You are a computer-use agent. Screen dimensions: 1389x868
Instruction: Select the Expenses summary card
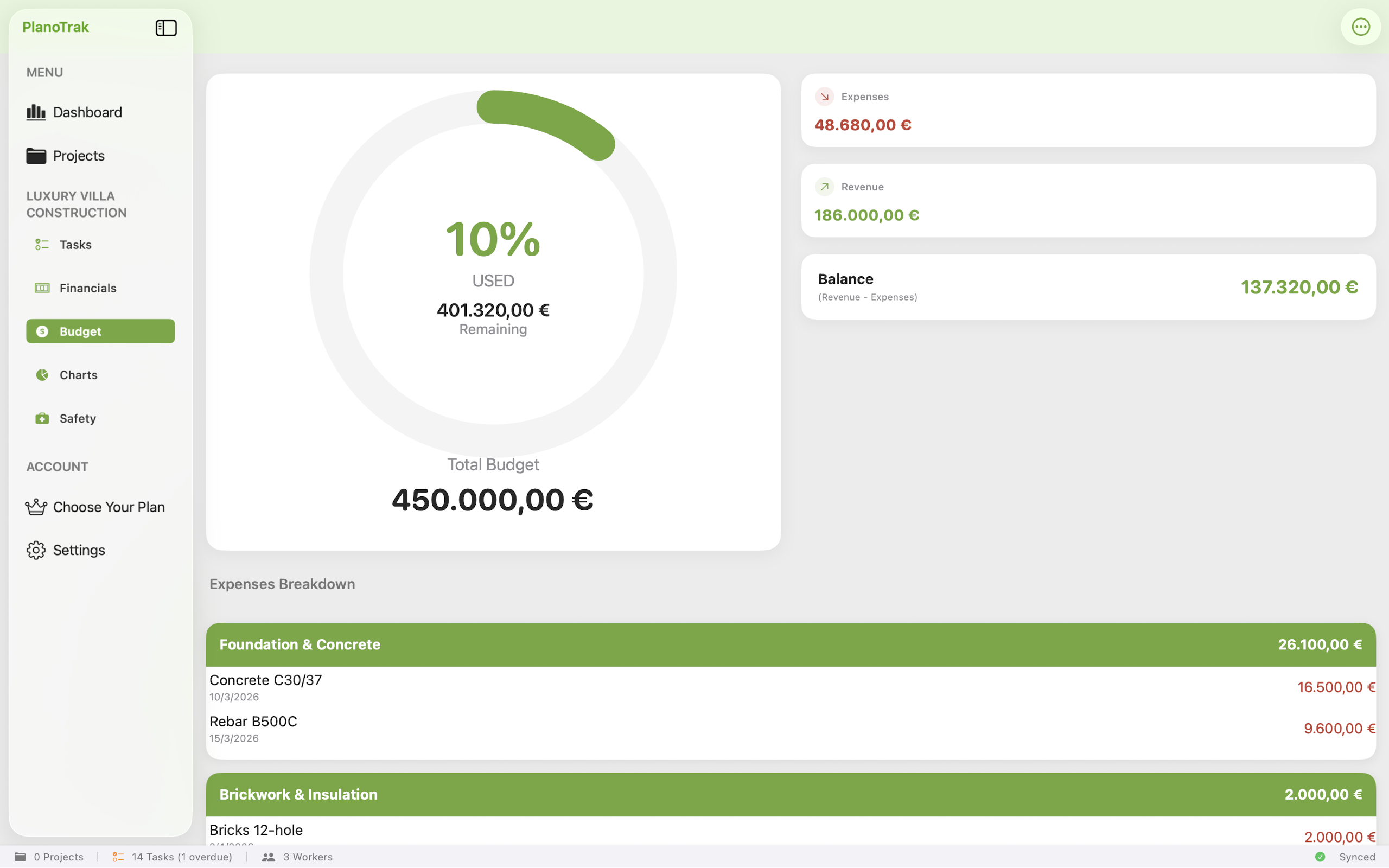pos(1088,110)
